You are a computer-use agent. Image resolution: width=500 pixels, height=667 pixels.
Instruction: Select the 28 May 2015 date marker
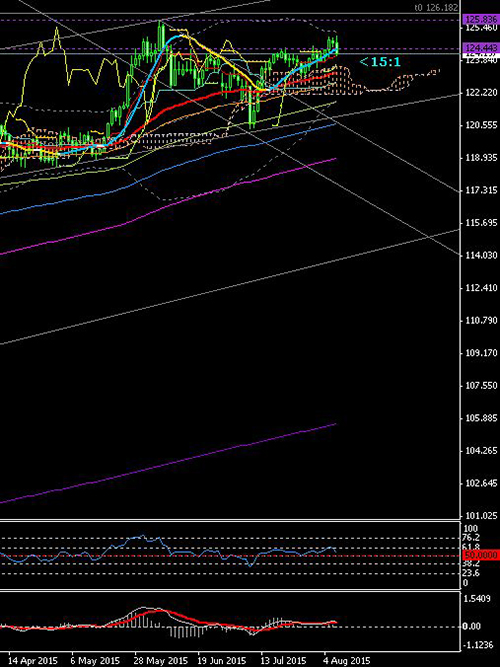pos(161,661)
